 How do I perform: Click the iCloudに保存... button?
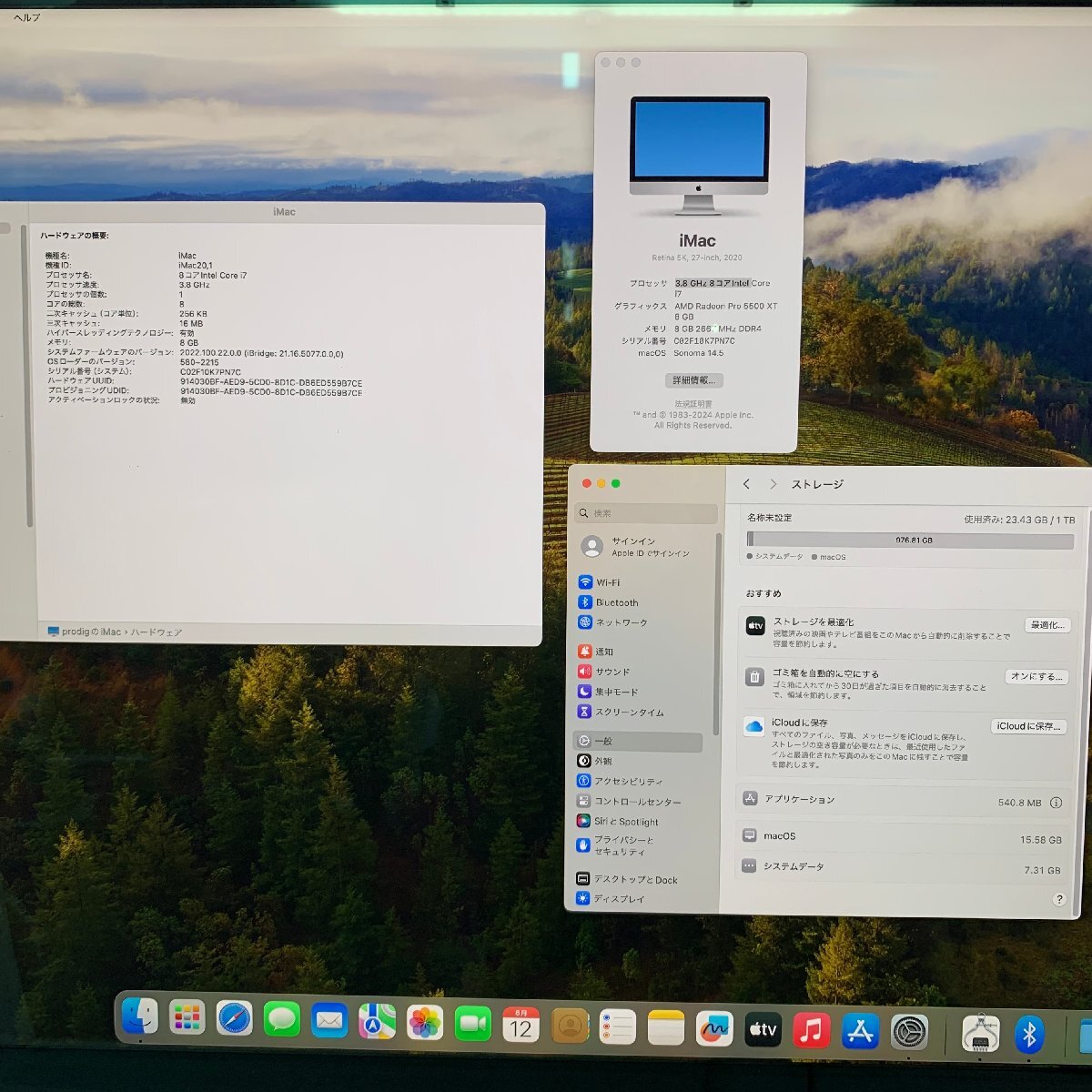[x=1028, y=726]
